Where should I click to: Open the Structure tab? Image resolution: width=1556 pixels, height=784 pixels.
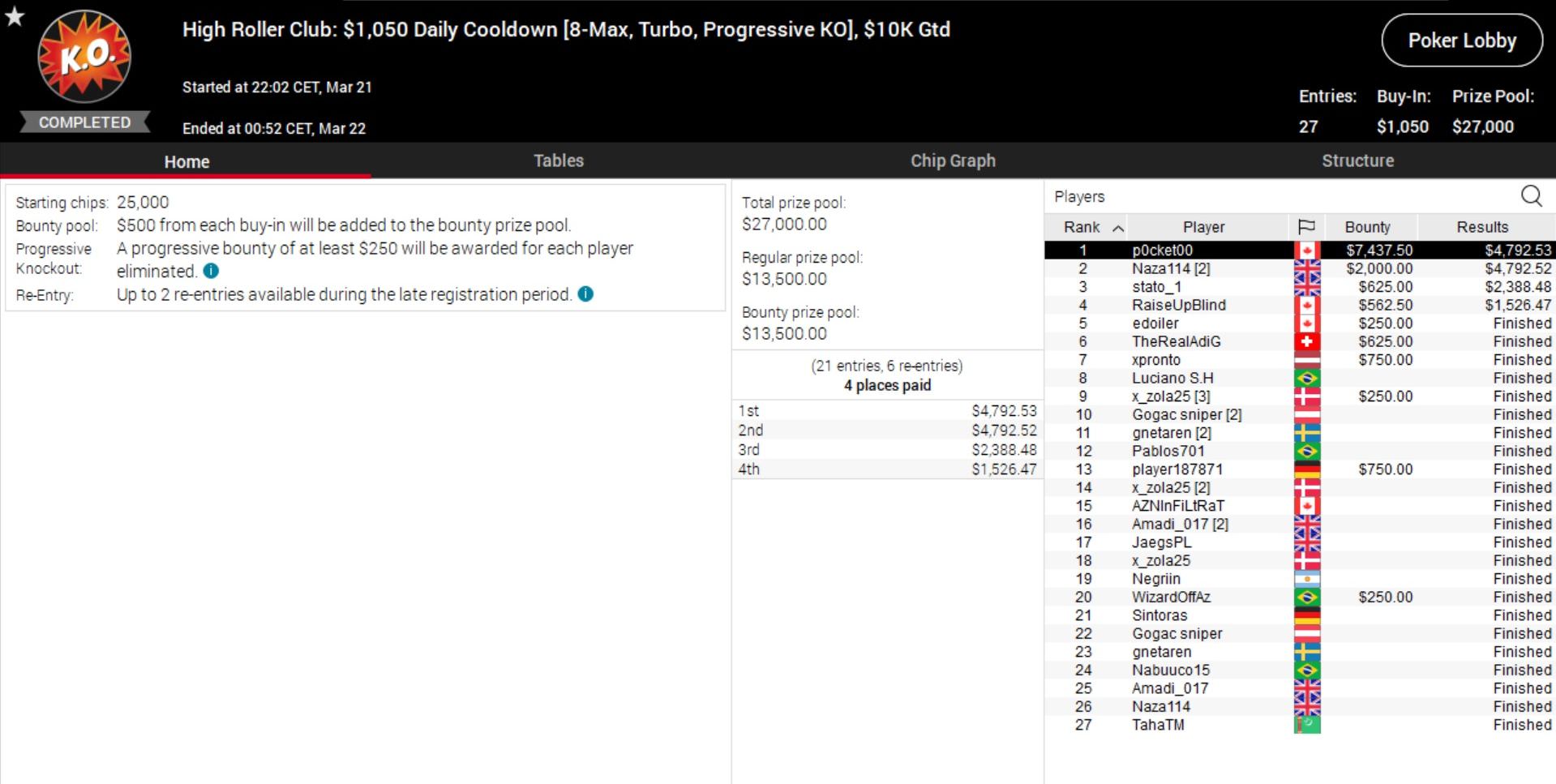[1357, 161]
